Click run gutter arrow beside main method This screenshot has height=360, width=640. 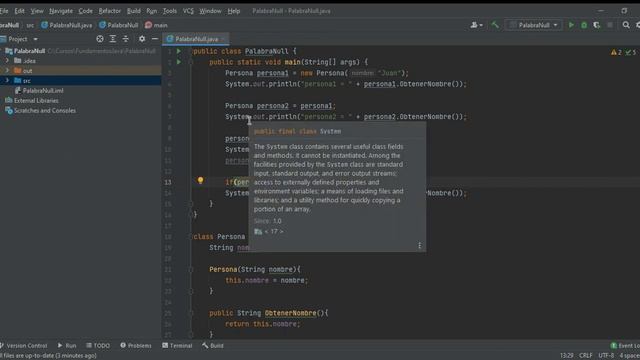click(179, 62)
